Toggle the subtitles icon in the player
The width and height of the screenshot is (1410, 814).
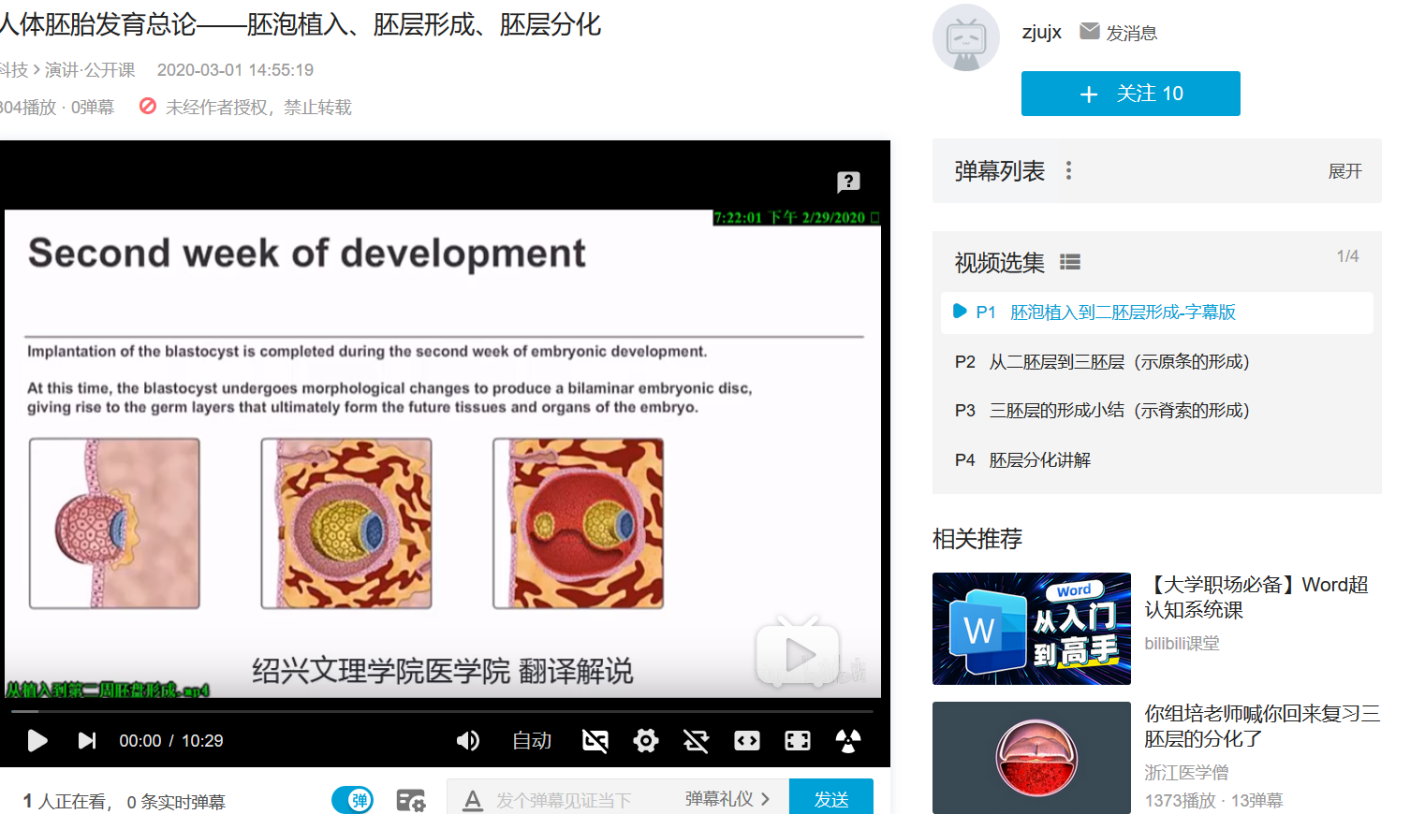pos(595,741)
